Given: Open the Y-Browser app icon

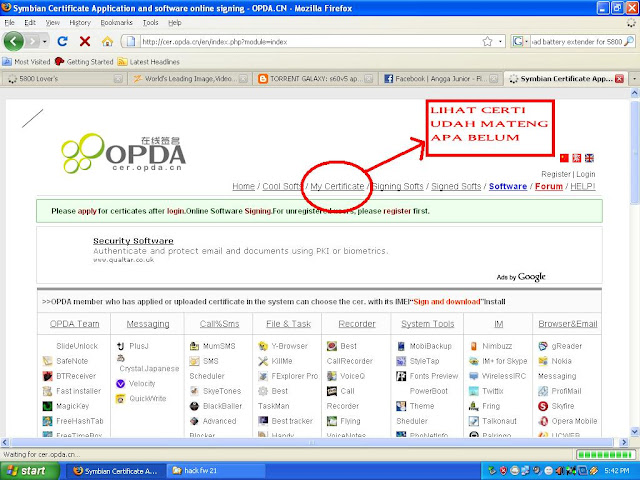Looking at the screenshot, I should pos(263,346).
